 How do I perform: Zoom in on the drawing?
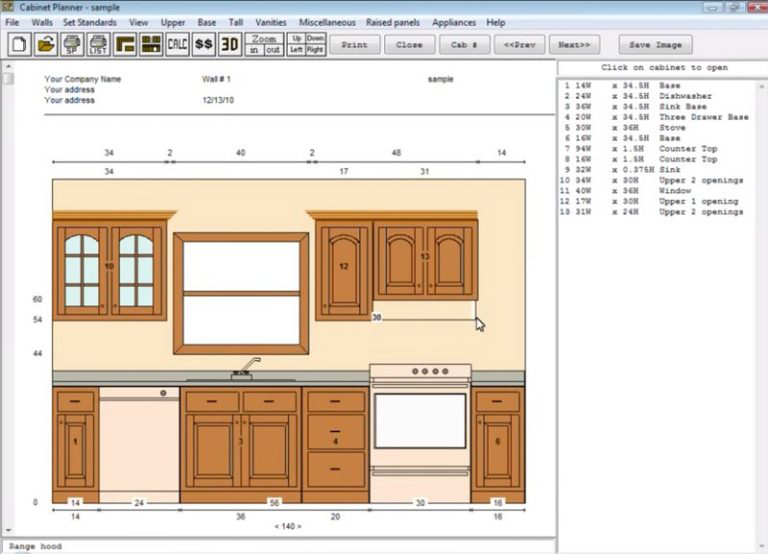click(x=256, y=50)
